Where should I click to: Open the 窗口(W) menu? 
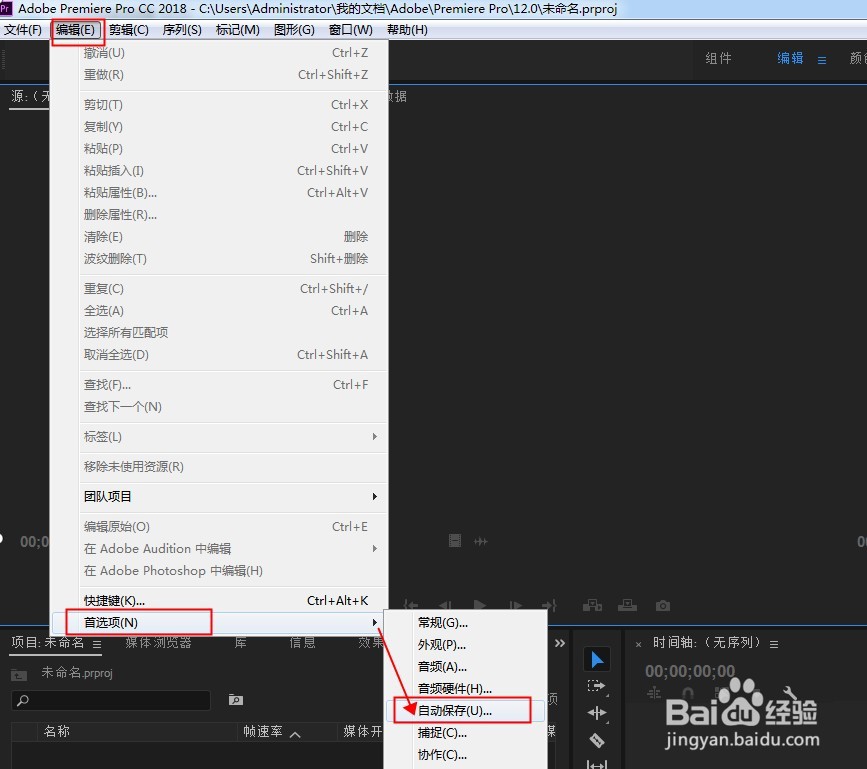tap(350, 30)
